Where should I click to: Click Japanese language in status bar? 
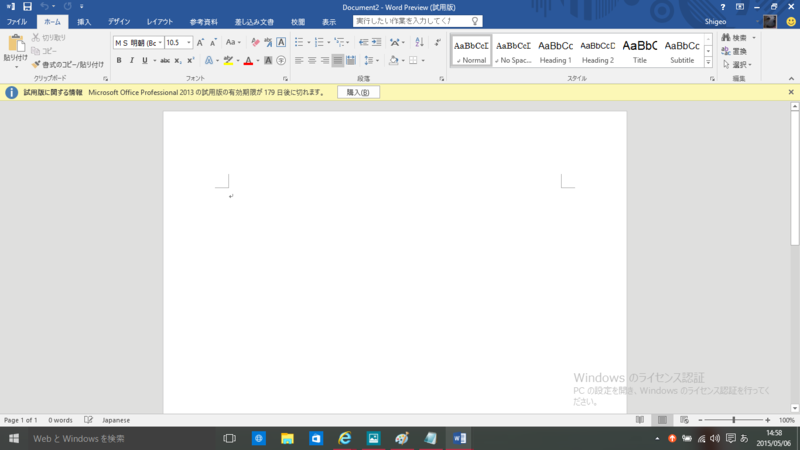[116, 420]
